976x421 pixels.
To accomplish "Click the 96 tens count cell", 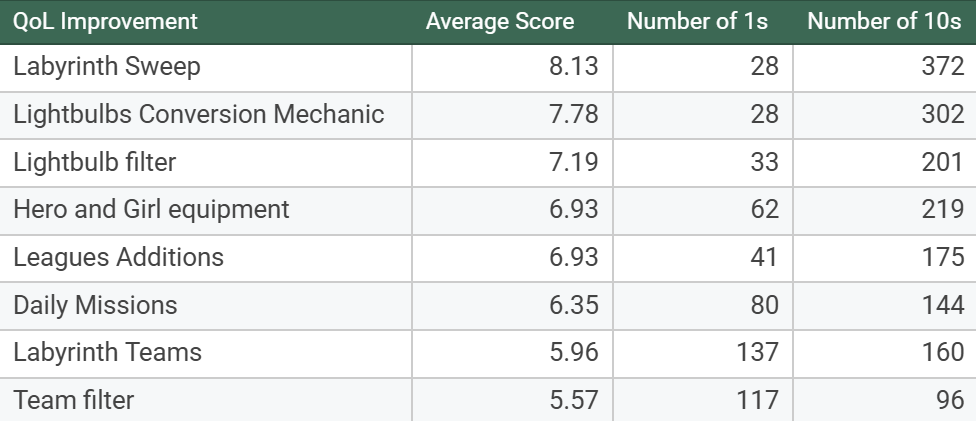I will point(884,400).
